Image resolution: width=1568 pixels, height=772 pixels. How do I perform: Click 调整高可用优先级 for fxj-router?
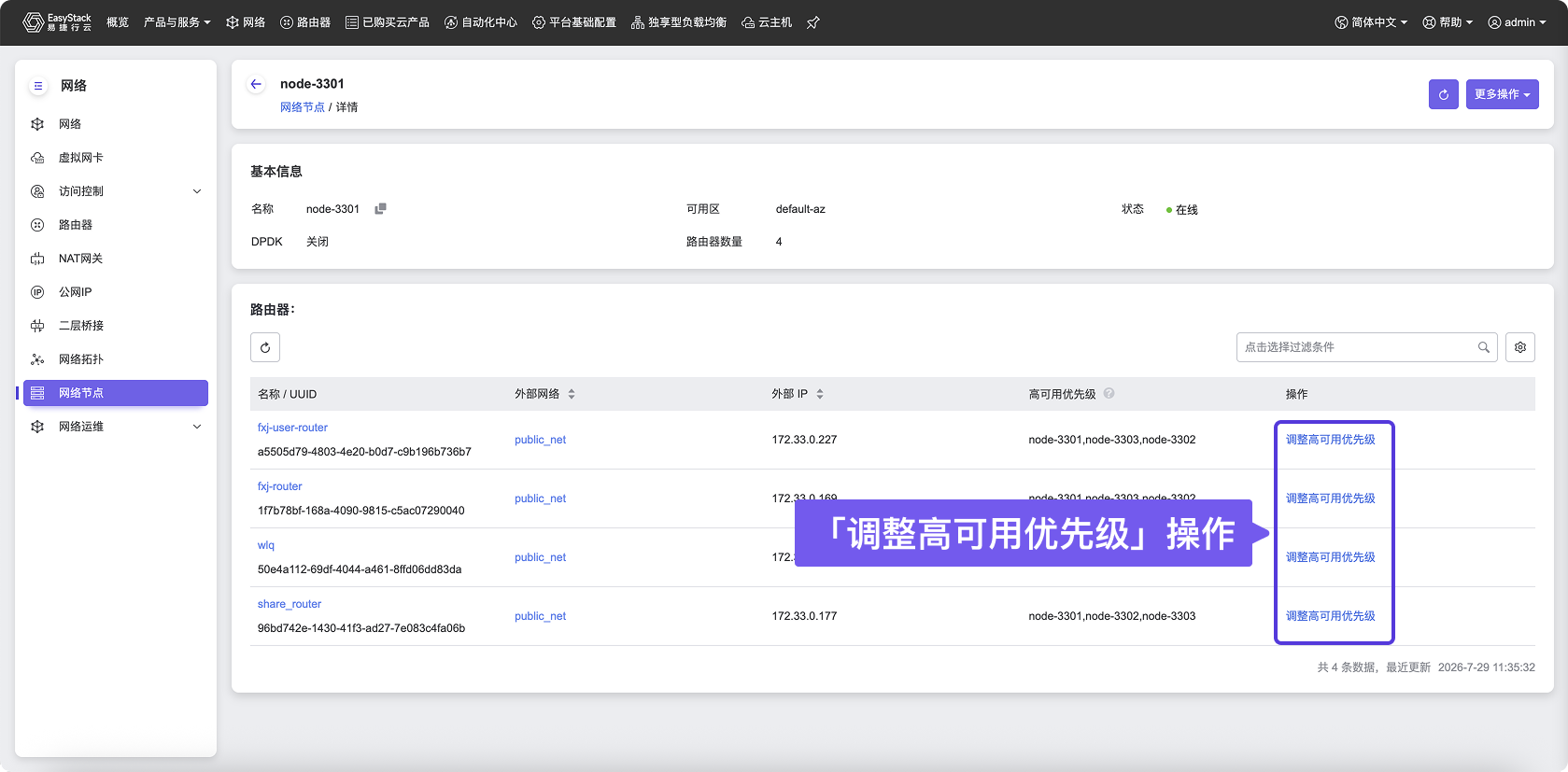click(1331, 498)
